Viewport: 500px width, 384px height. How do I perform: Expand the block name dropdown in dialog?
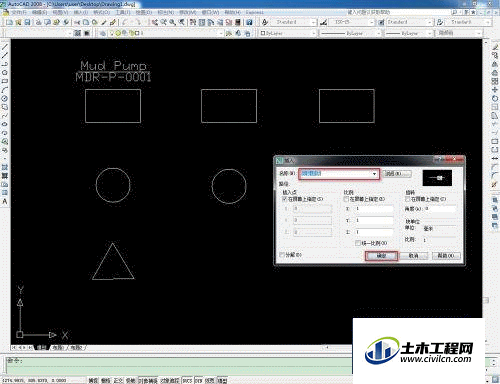(x=374, y=174)
